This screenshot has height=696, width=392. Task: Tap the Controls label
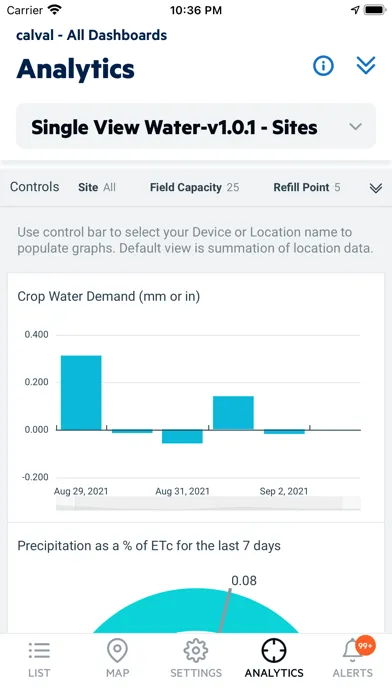click(x=35, y=187)
